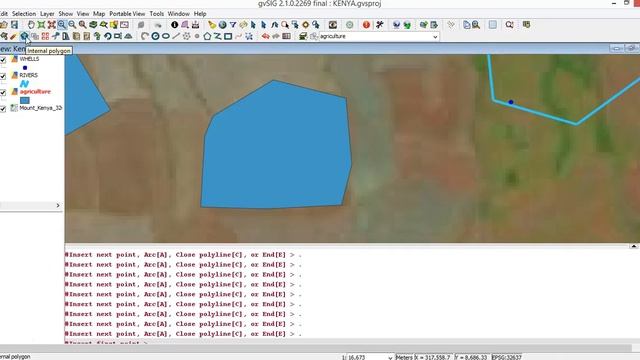Image resolution: width=640 pixels, height=360 pixels.
Task: Click the pencil edit icon
Action: pyautogui.click(x=13, y=36)
